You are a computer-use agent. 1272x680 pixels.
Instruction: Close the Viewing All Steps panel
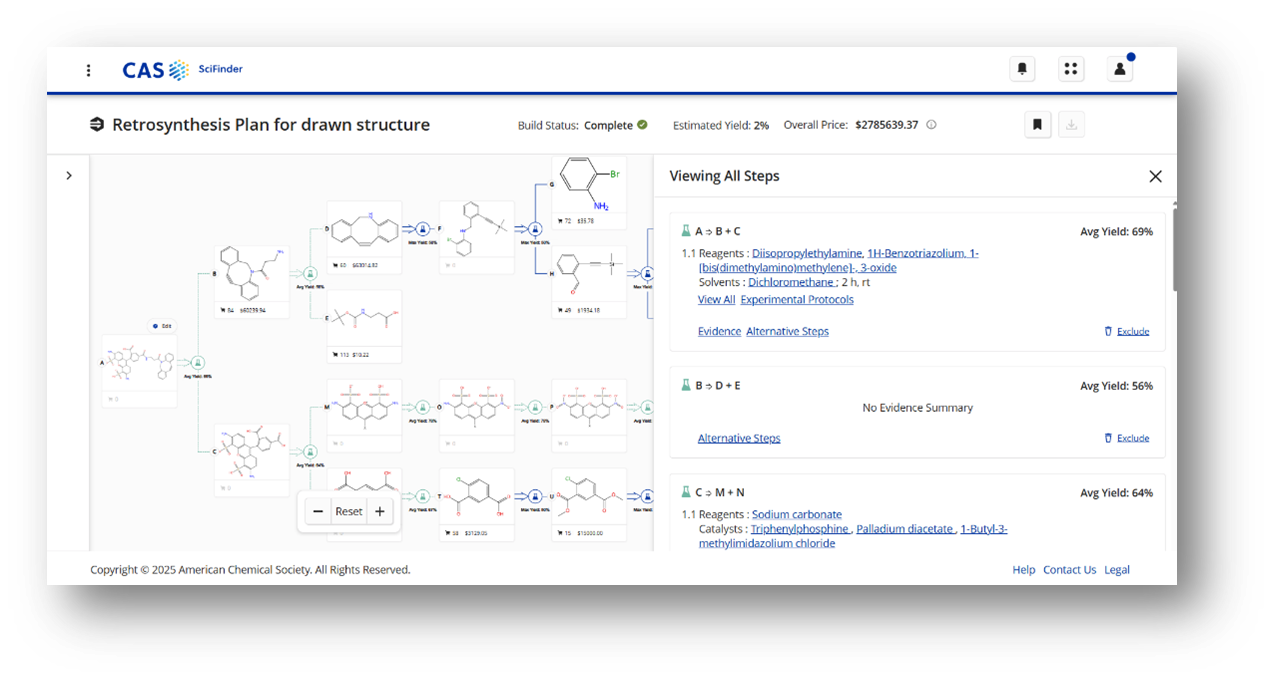tap(1155, 176)
